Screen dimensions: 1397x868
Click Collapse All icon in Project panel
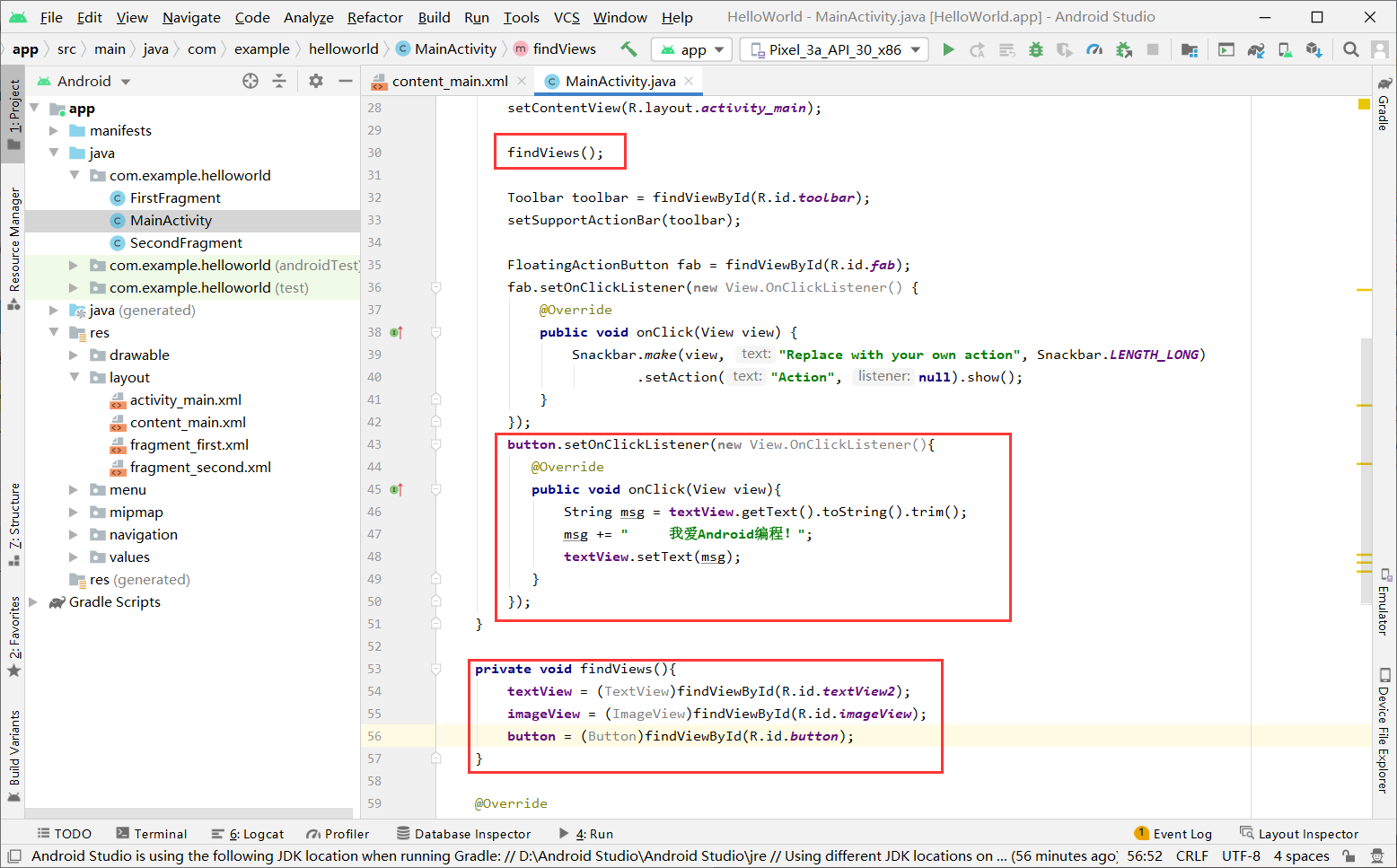click(279, 81)
